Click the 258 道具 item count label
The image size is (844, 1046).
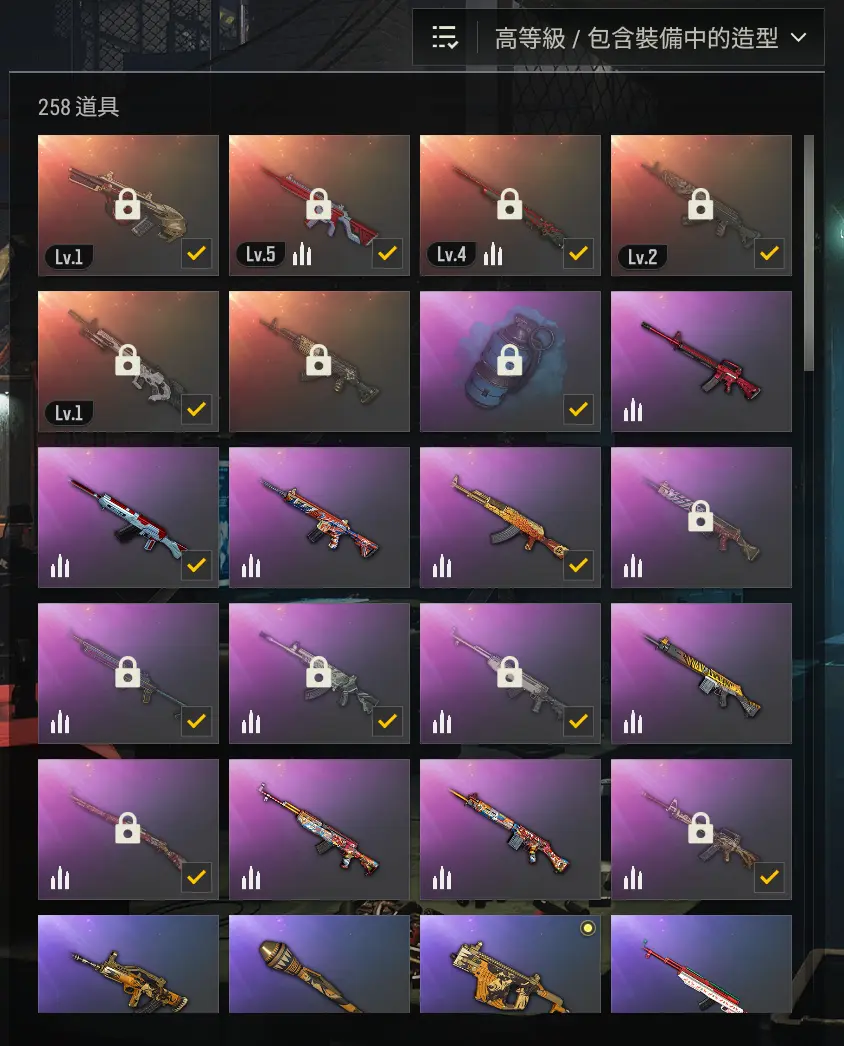79,107
